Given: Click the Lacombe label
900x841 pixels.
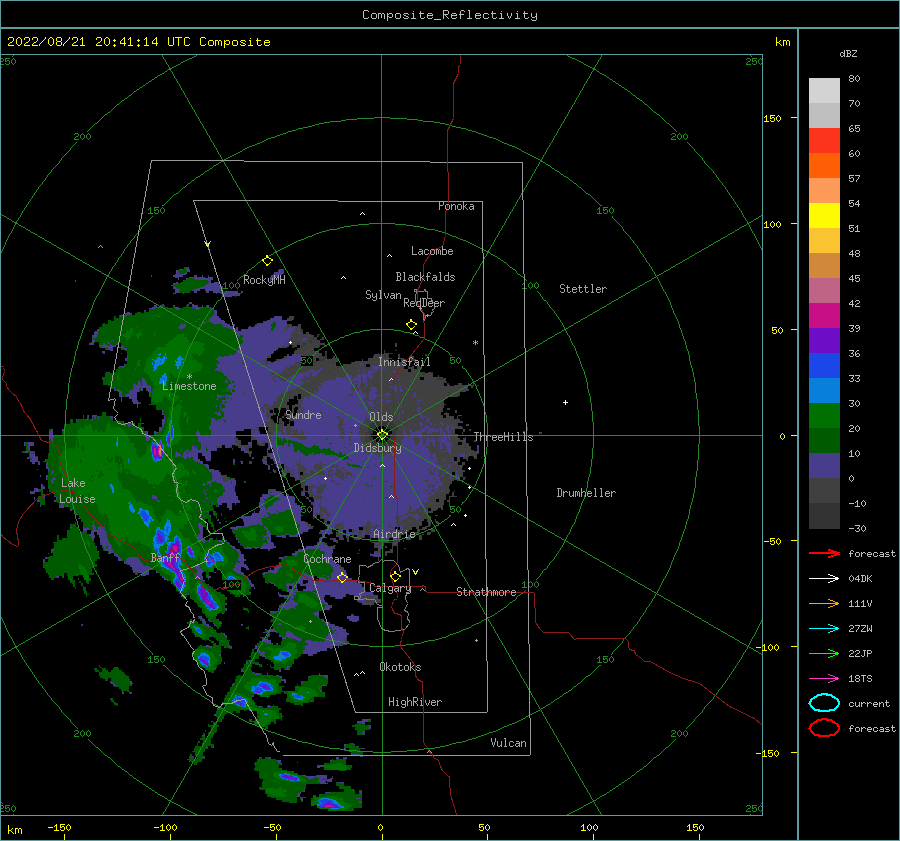Looking at the screenshot, I should coord(432,251).
